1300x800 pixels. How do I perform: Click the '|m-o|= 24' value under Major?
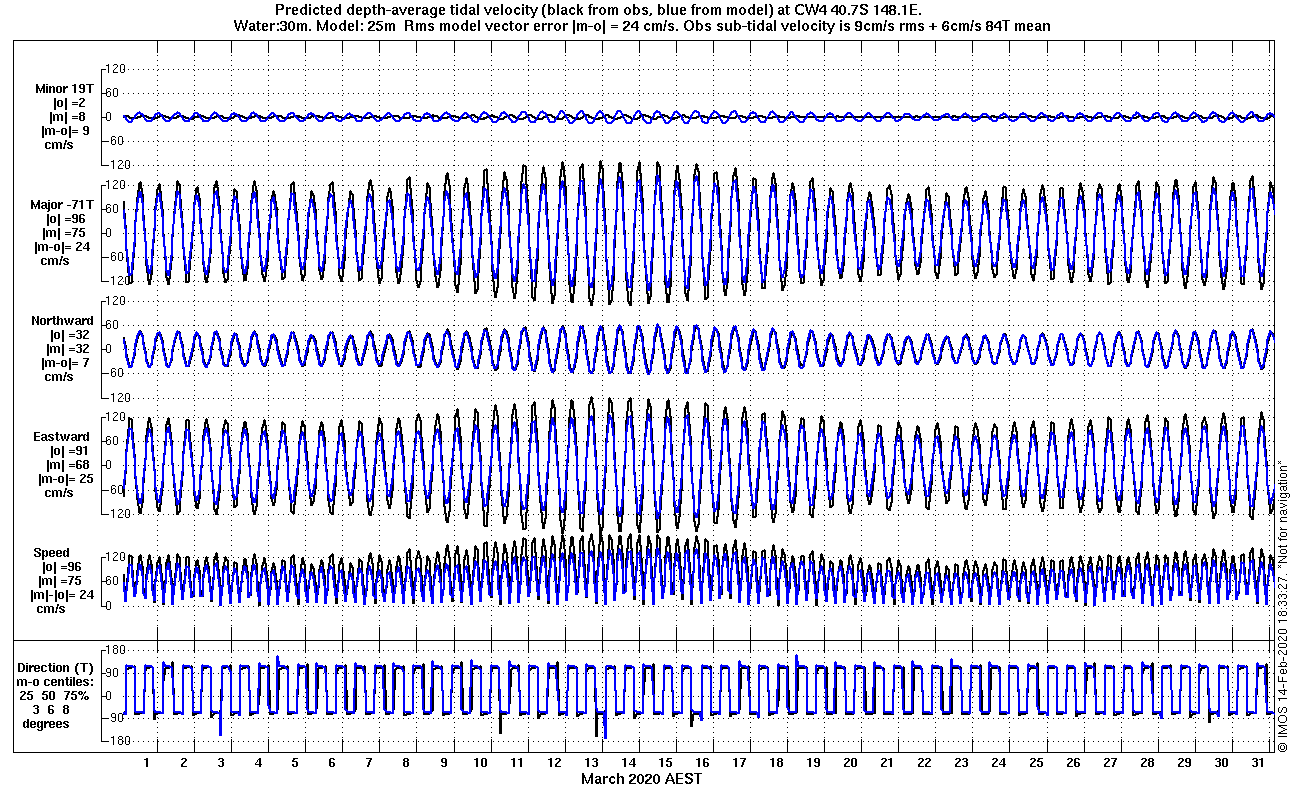coord(63,247)
